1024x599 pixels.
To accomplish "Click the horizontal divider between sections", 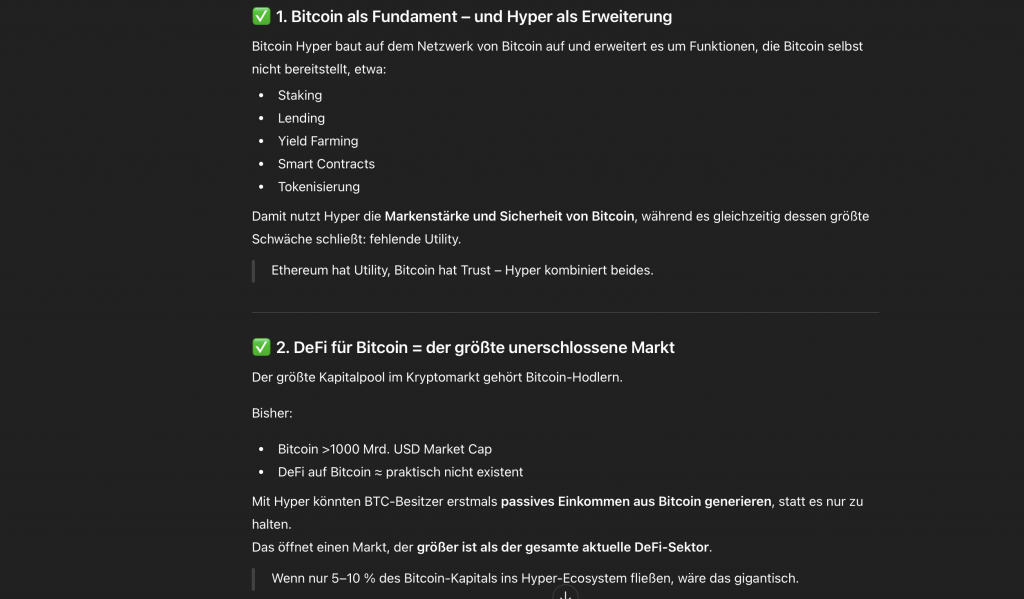I will click(x=565, y=313).
